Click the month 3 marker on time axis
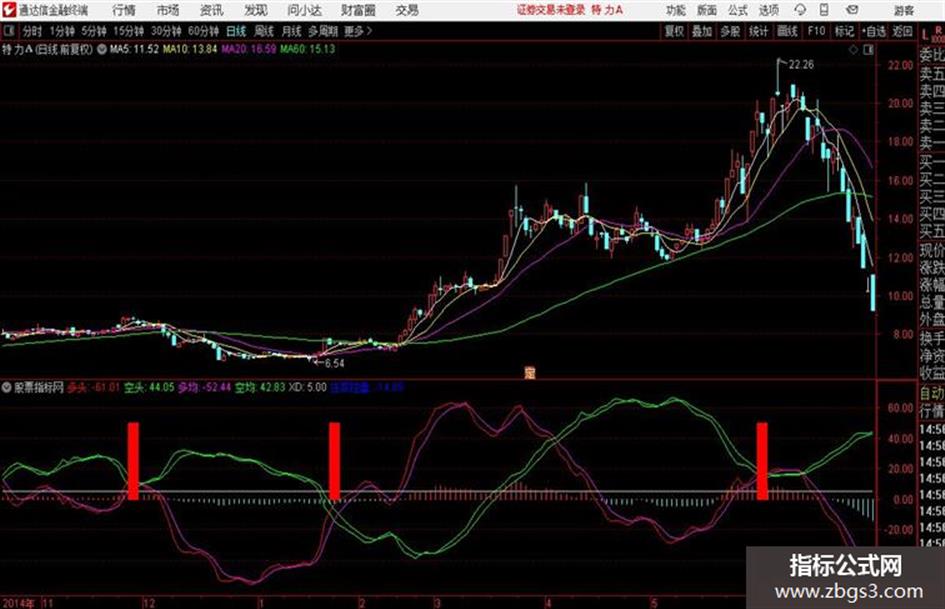 [437, 603]
